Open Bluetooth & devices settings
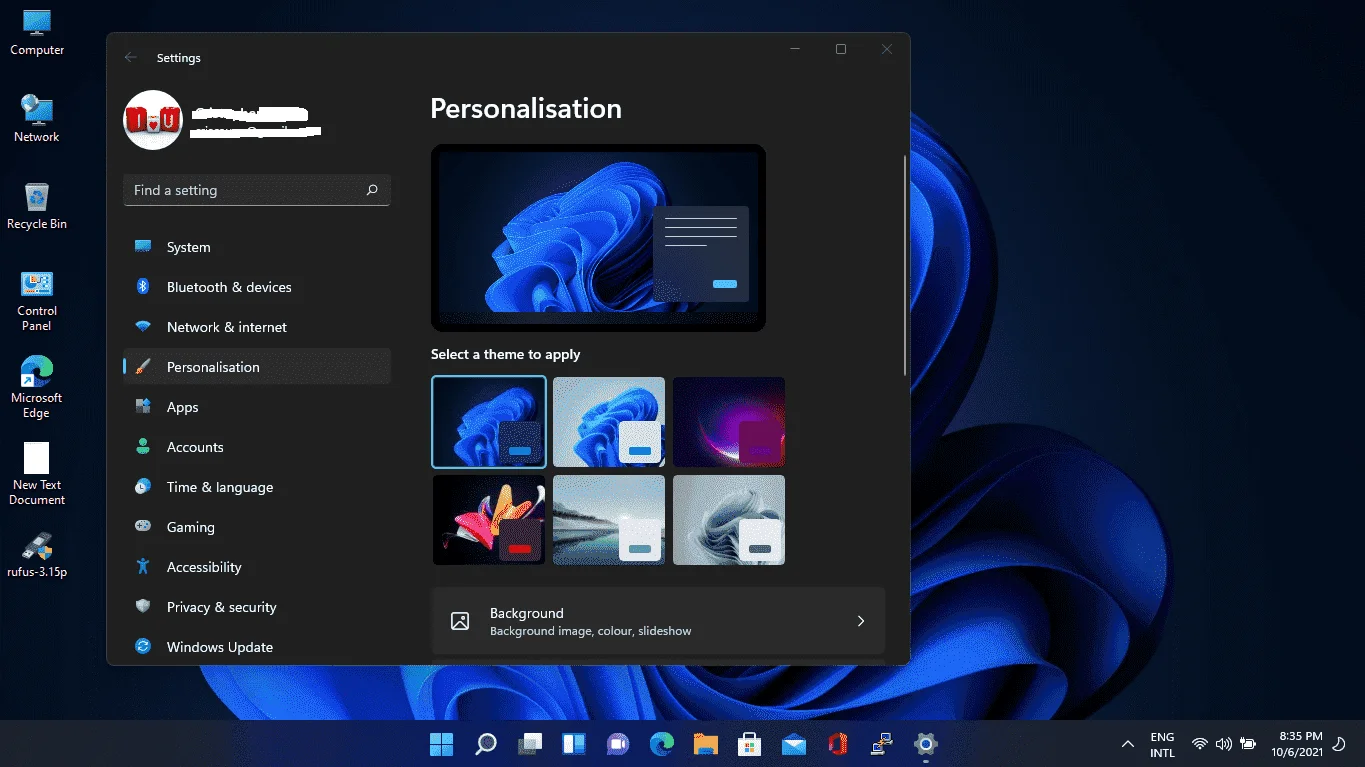The width and height of the screenshot is (1365, 767). [x=256, y=287]
